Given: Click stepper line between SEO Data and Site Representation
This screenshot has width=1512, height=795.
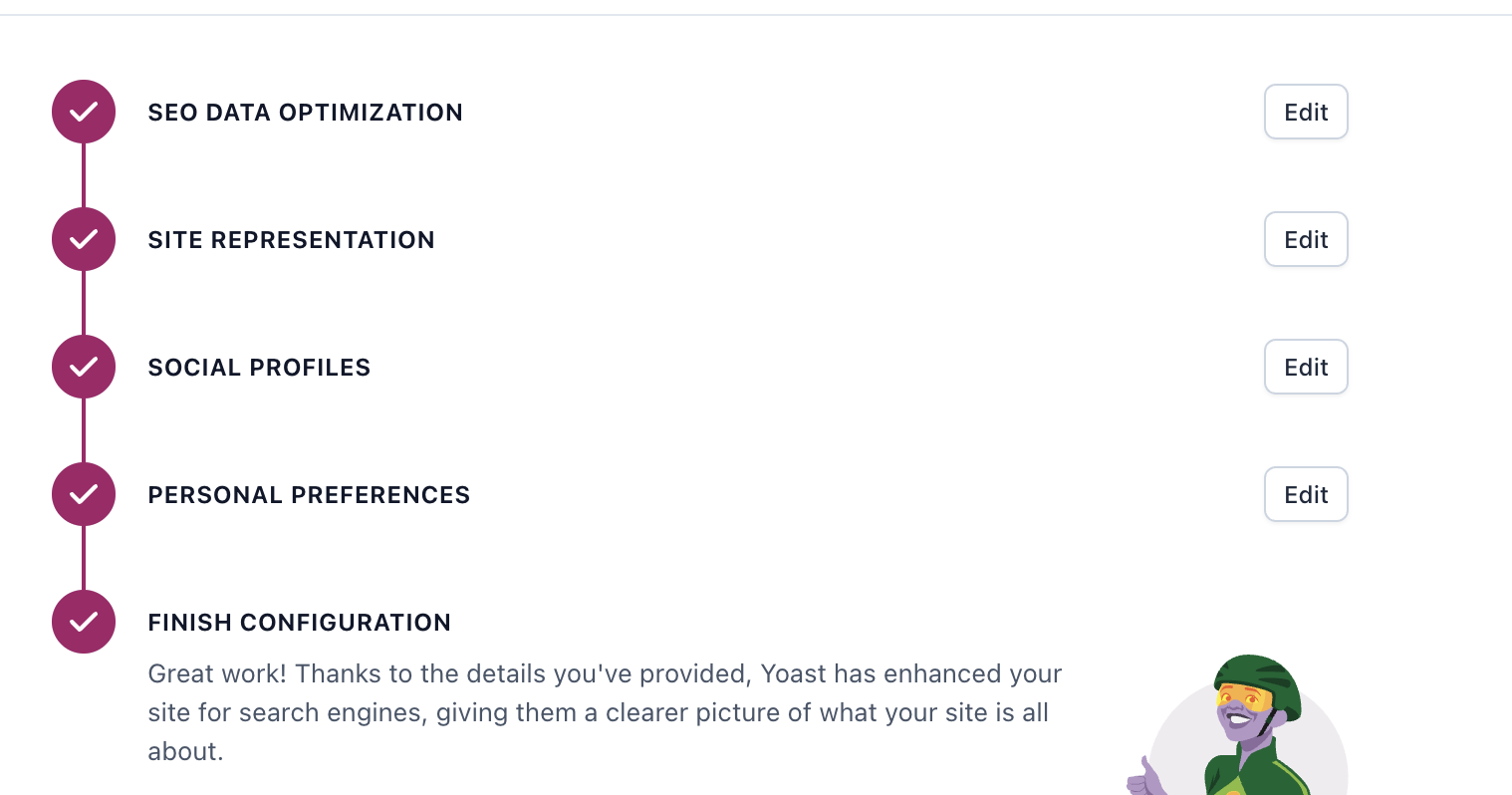Looking at the screenshot, I should [84, 175].
